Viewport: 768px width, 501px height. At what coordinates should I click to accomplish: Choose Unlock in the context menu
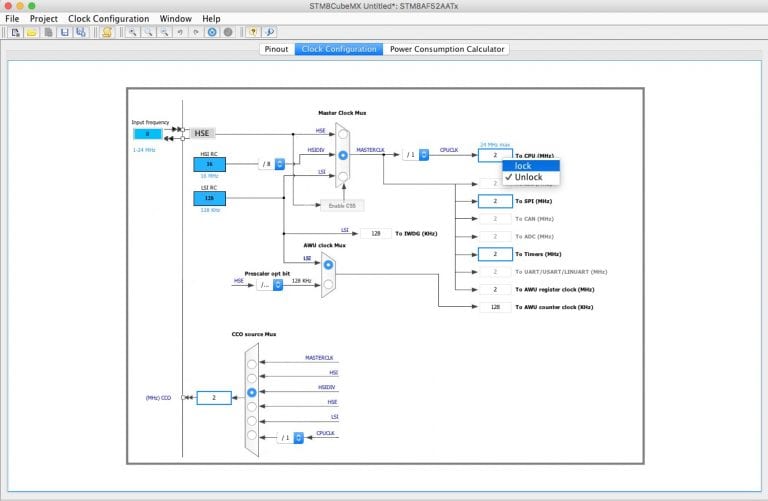pos(531,177)
